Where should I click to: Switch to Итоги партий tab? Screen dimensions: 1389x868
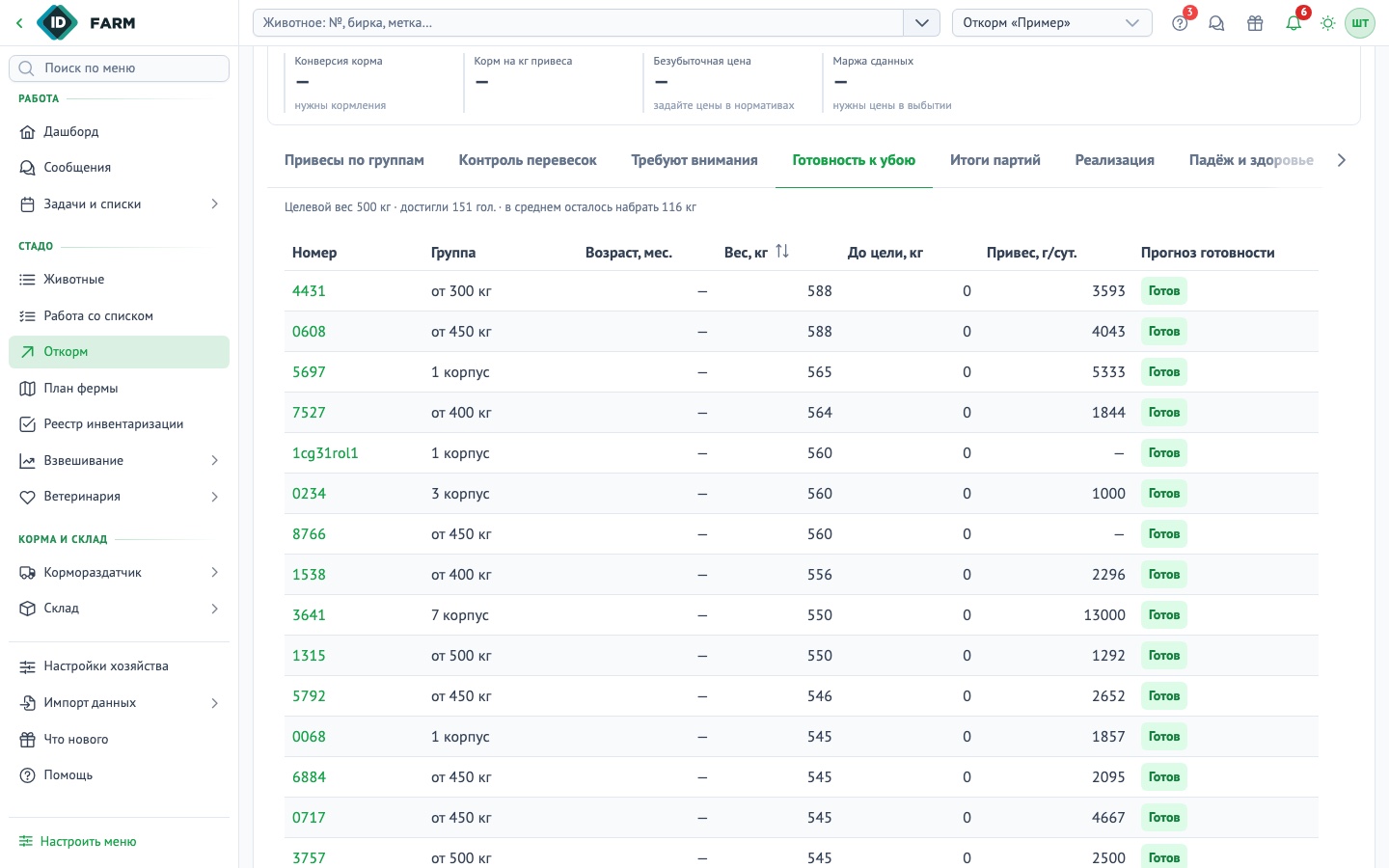click(995, 160)
